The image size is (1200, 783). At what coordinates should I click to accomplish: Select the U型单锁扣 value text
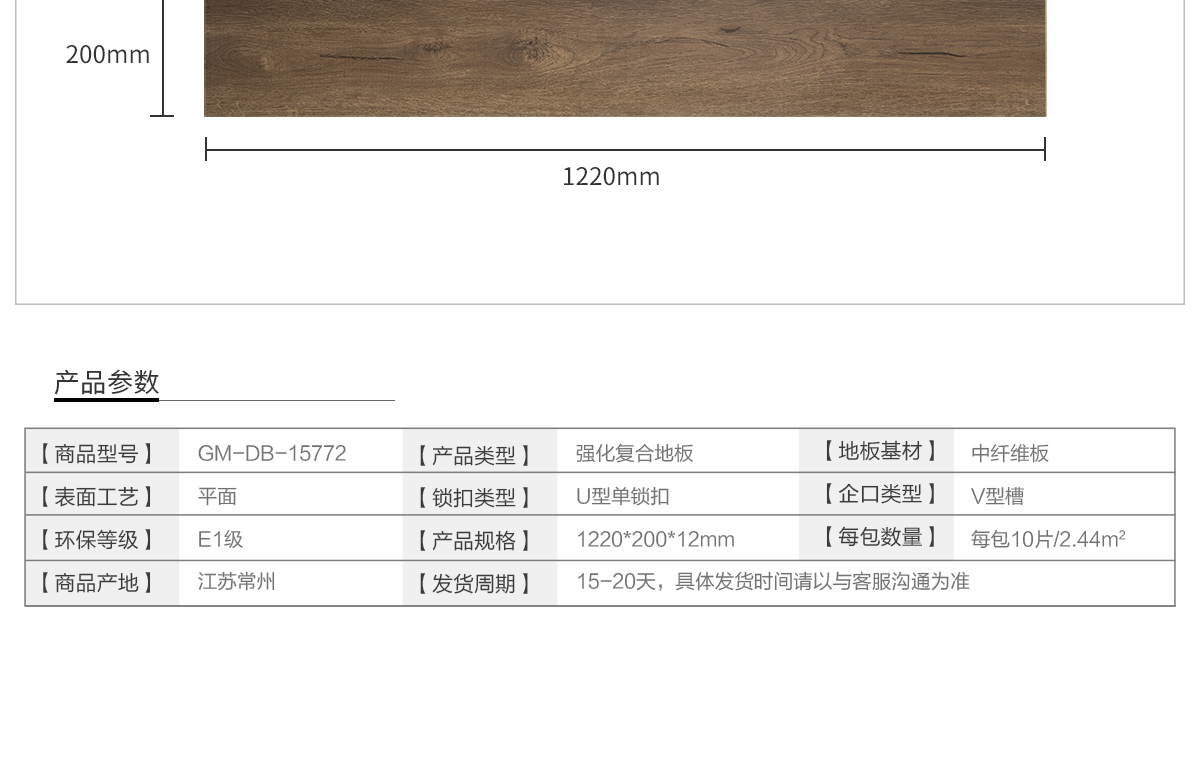tap(622, 496)
